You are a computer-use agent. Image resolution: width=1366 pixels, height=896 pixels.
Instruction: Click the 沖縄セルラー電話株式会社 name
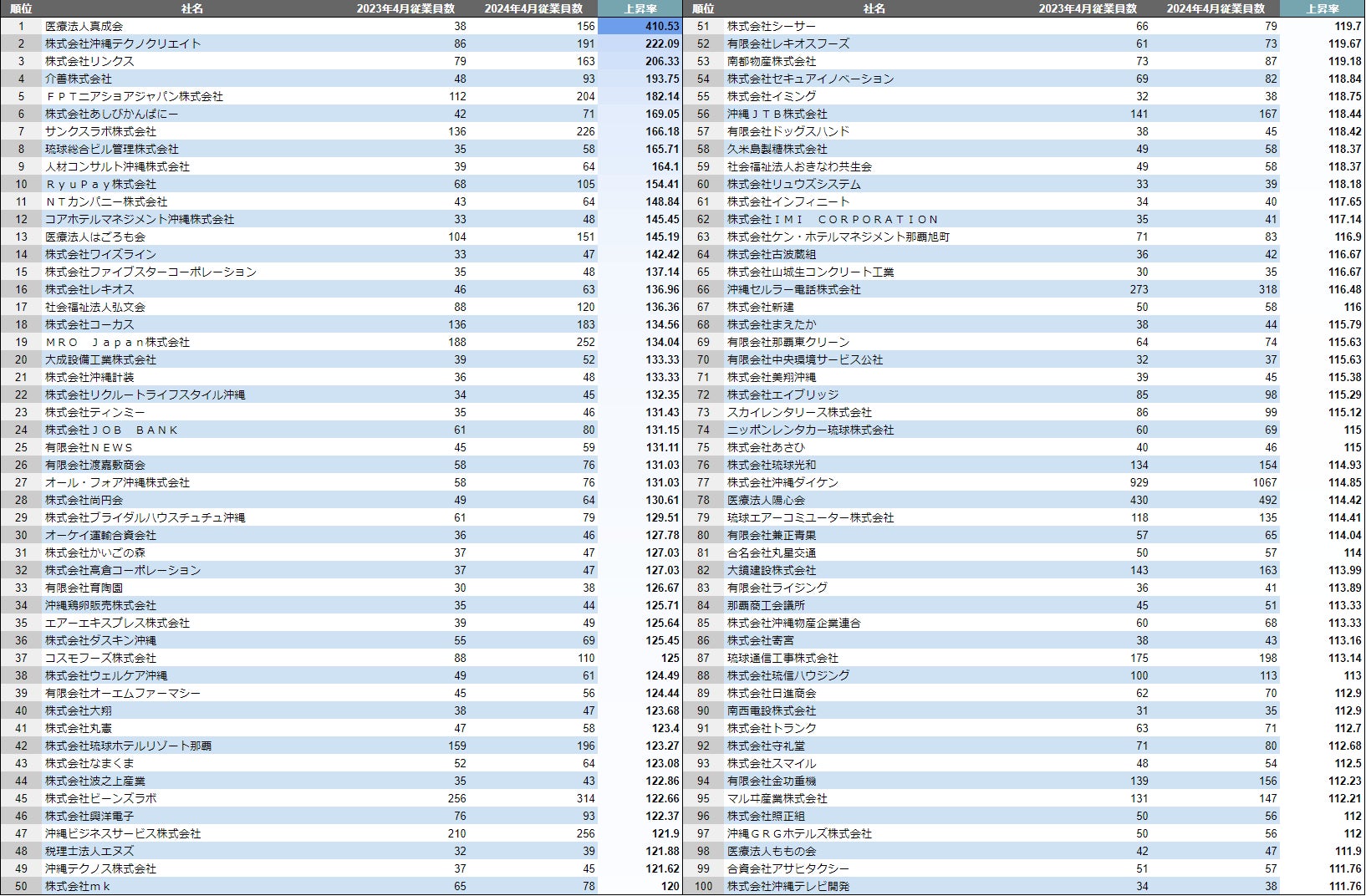(x=794, y=289)
